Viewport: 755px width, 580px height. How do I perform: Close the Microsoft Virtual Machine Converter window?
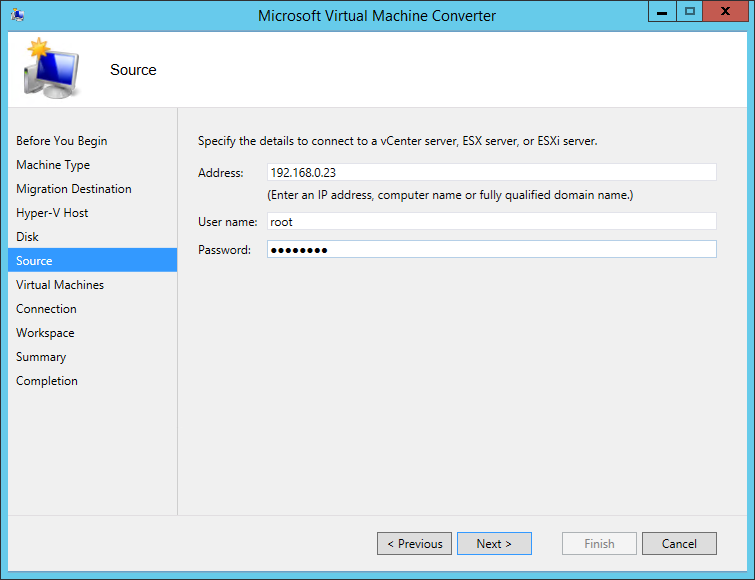pos(725,11)
